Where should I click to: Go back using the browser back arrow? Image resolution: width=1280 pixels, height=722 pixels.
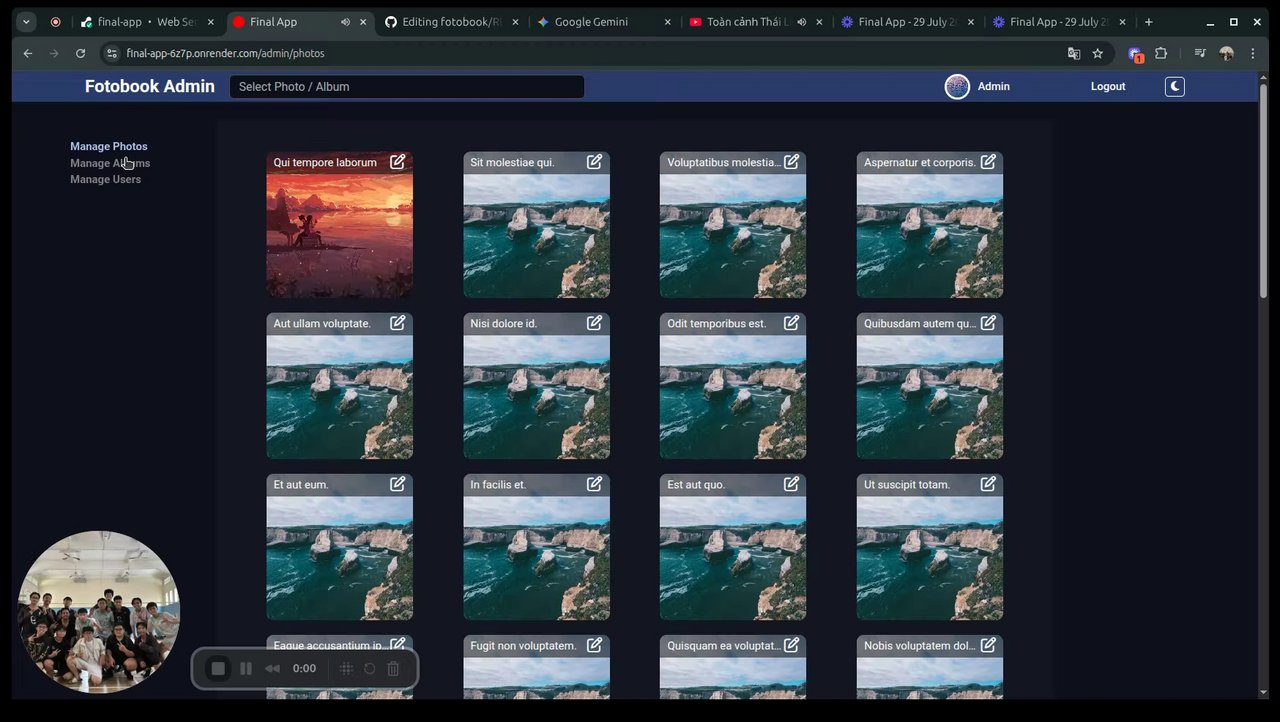[28, 53]
